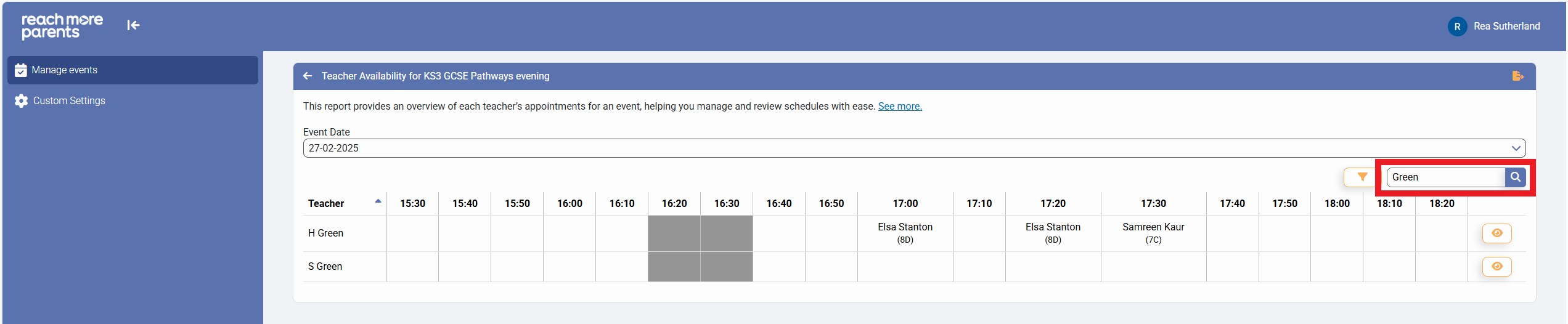This screenshot has width=1568, height=324.
Task: Open Rea Sutherland user menu
Action: tap(1506, 26)
